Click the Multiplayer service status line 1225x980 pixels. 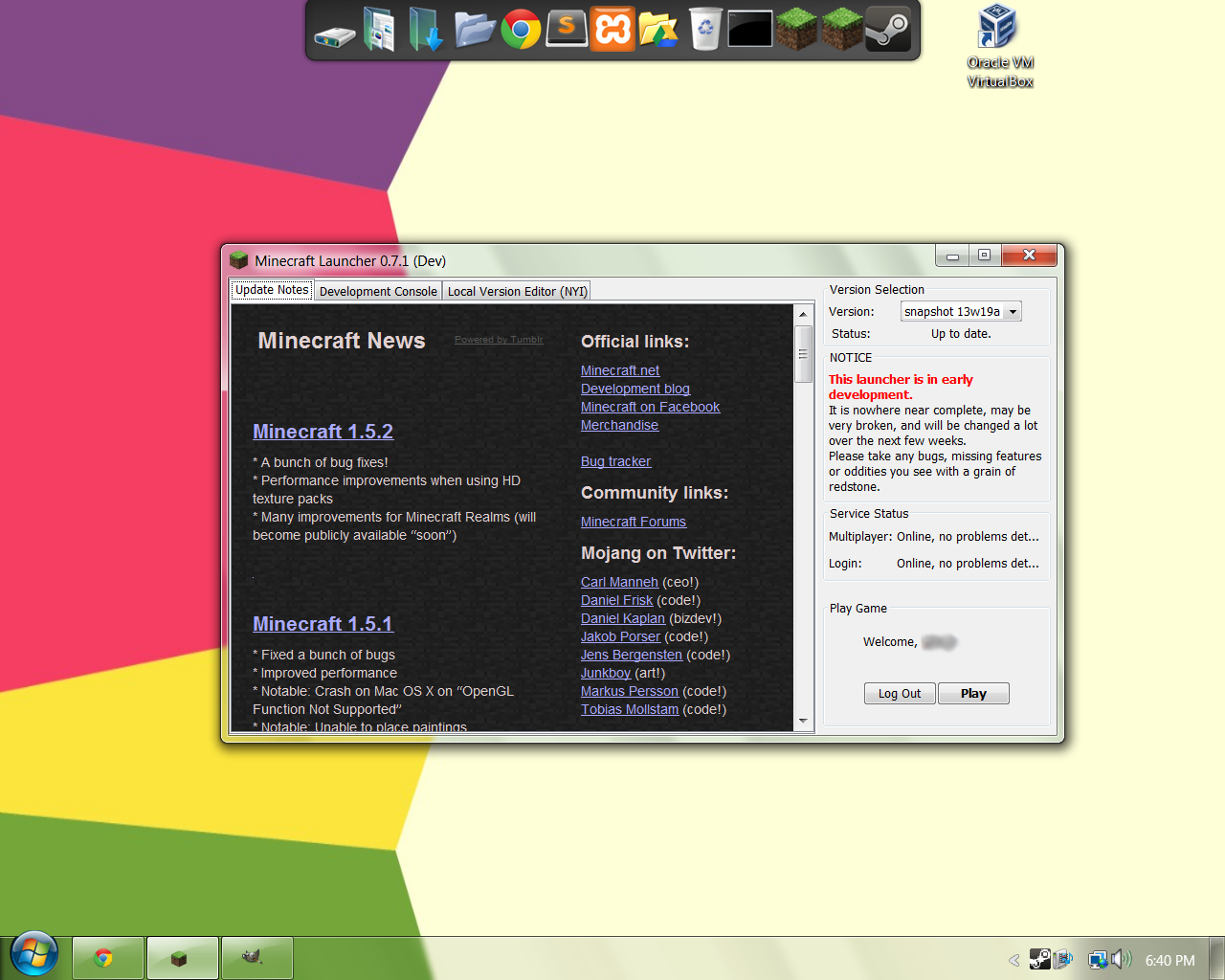[x=934, y=537]
